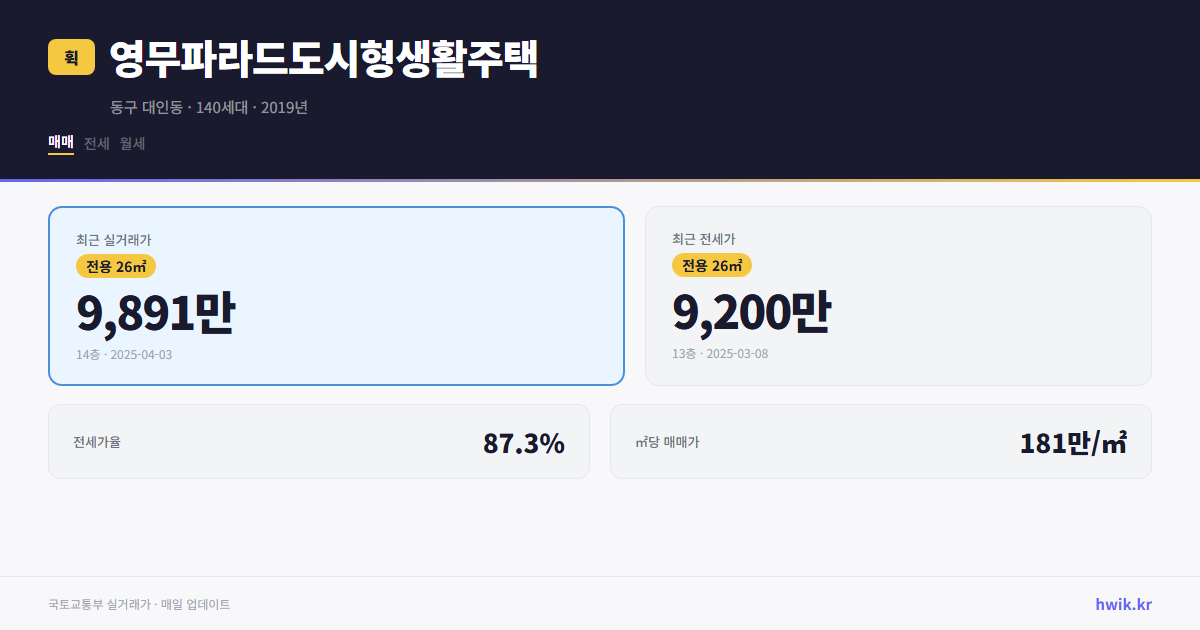
Task: Click the 전세가율 panel
Action: point(319,441)
